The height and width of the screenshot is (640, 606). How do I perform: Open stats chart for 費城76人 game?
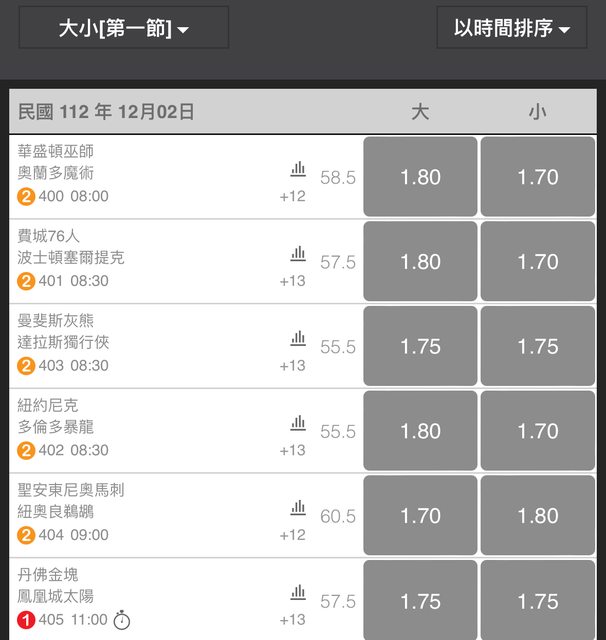pyautogui.click(x=298, y=254)
